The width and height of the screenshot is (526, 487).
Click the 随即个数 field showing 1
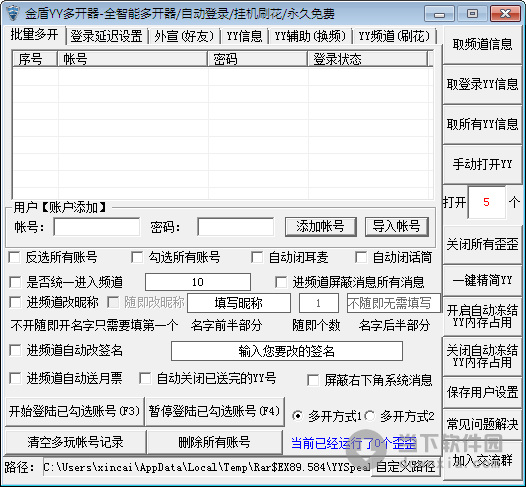318,303
